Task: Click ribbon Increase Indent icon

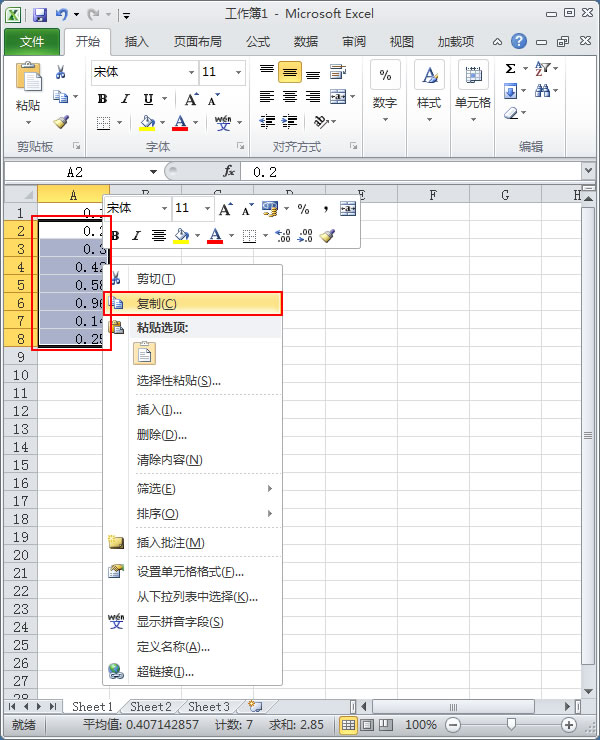Action: click(289, 121)
